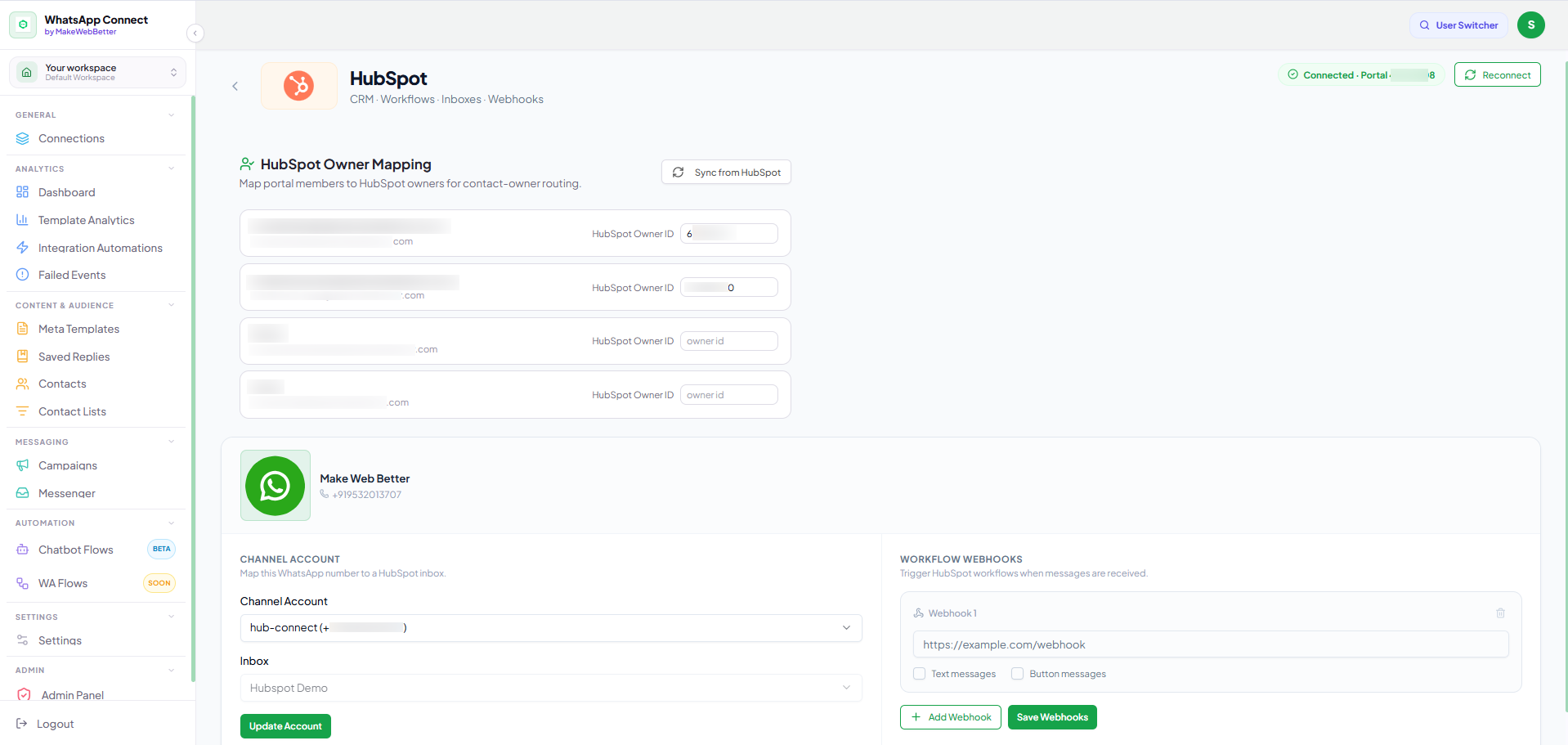Collapse the CONTENT & AUDIENCE section
1568x745 pixels.
tap(171, 305)
